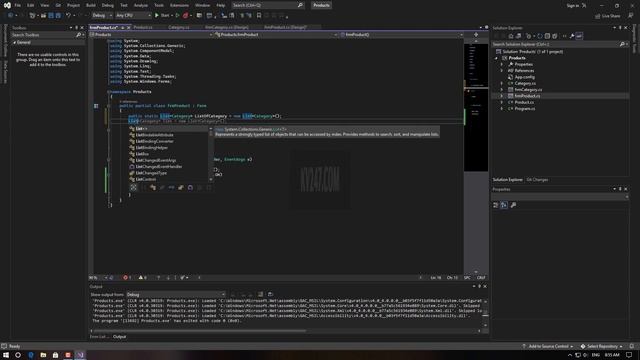
Task: Open the Build menu
Action: click(91, 5)
